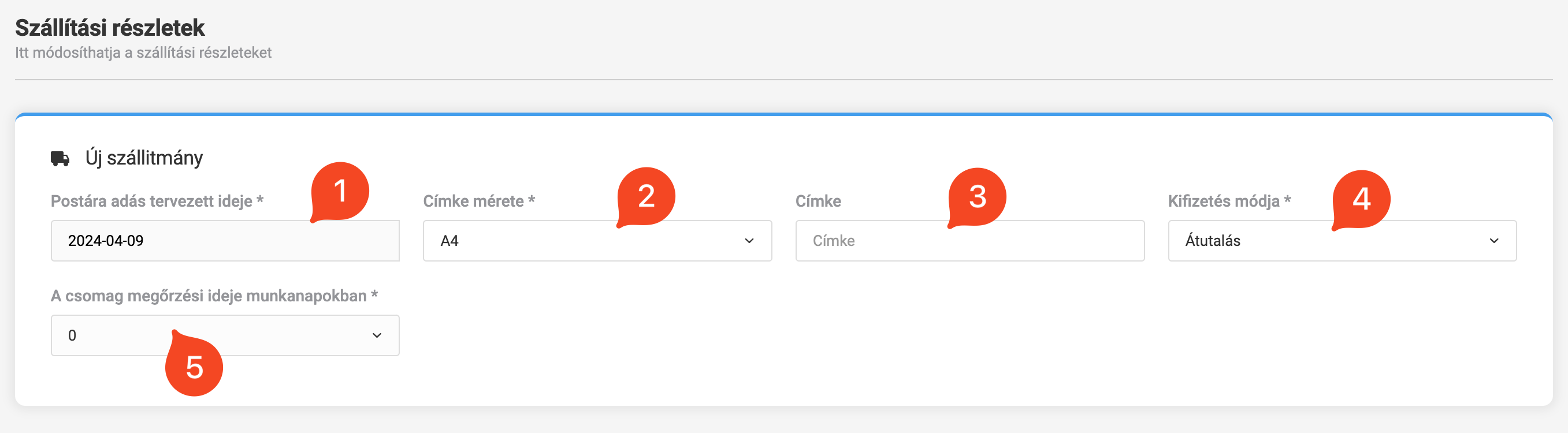1568x433 pixels.
Task: Expand the Kifizetés módja dropdown arrow
Action: (1493, 241)
